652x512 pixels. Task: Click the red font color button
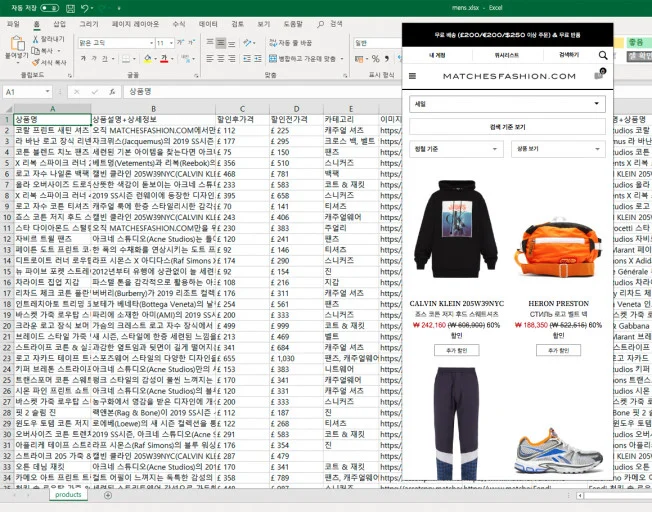tap(164, 59)
